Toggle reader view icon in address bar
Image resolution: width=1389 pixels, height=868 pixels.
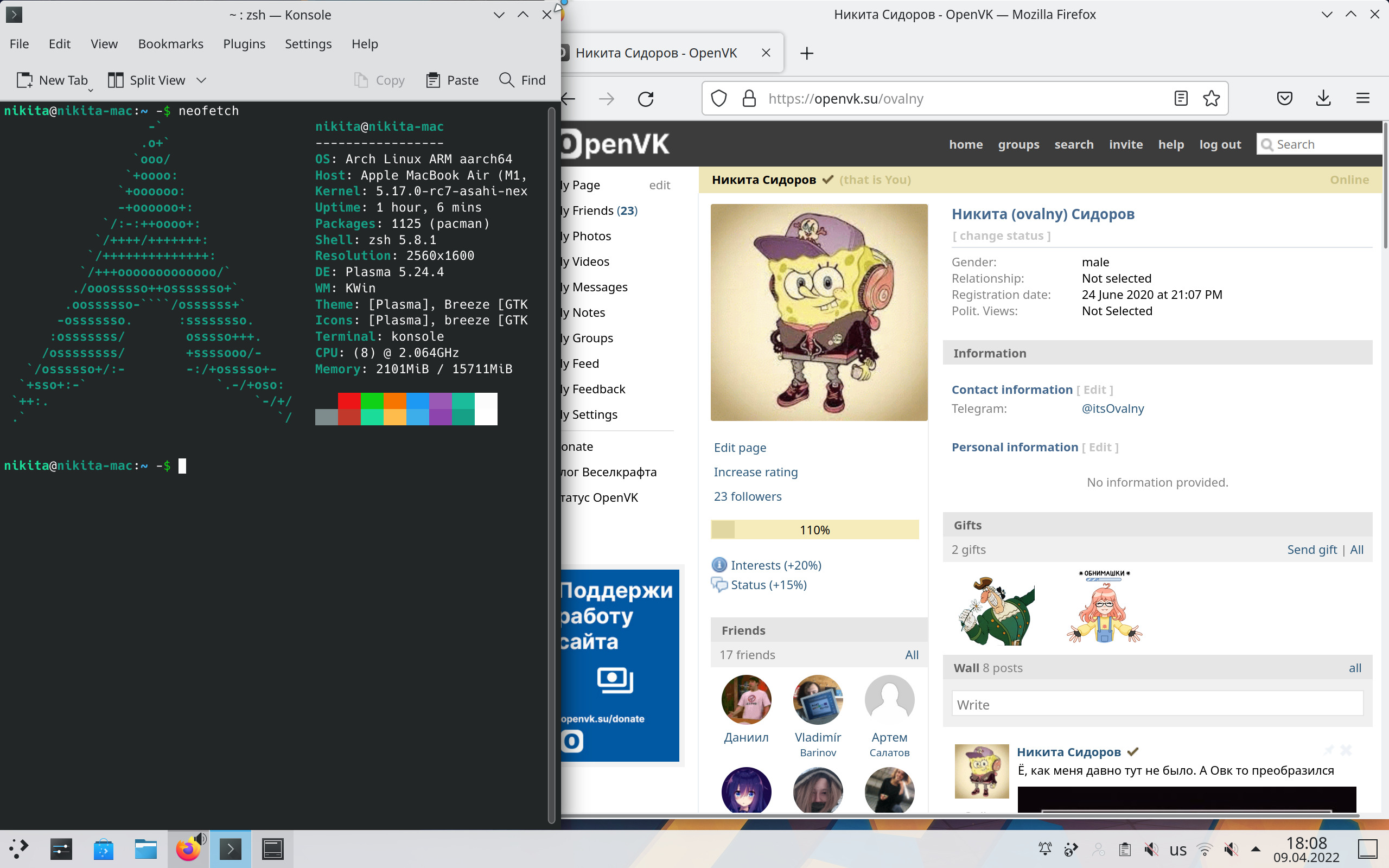(1181, 99)
